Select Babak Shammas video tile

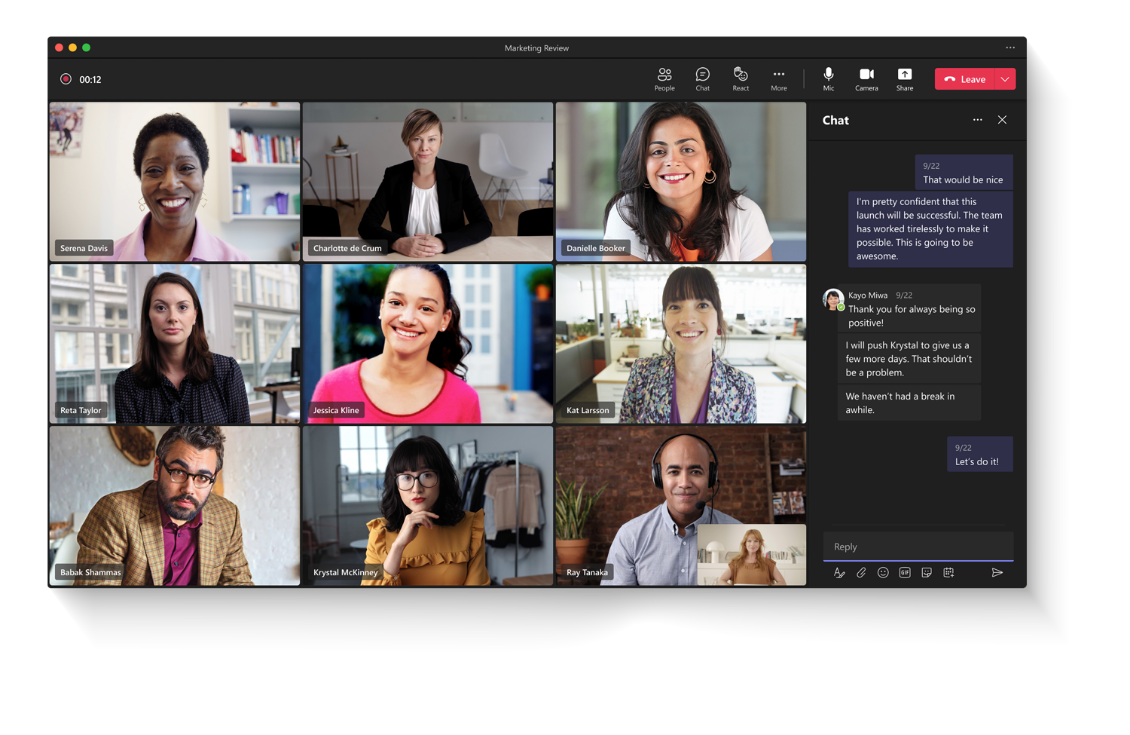[x=174, y=506]
